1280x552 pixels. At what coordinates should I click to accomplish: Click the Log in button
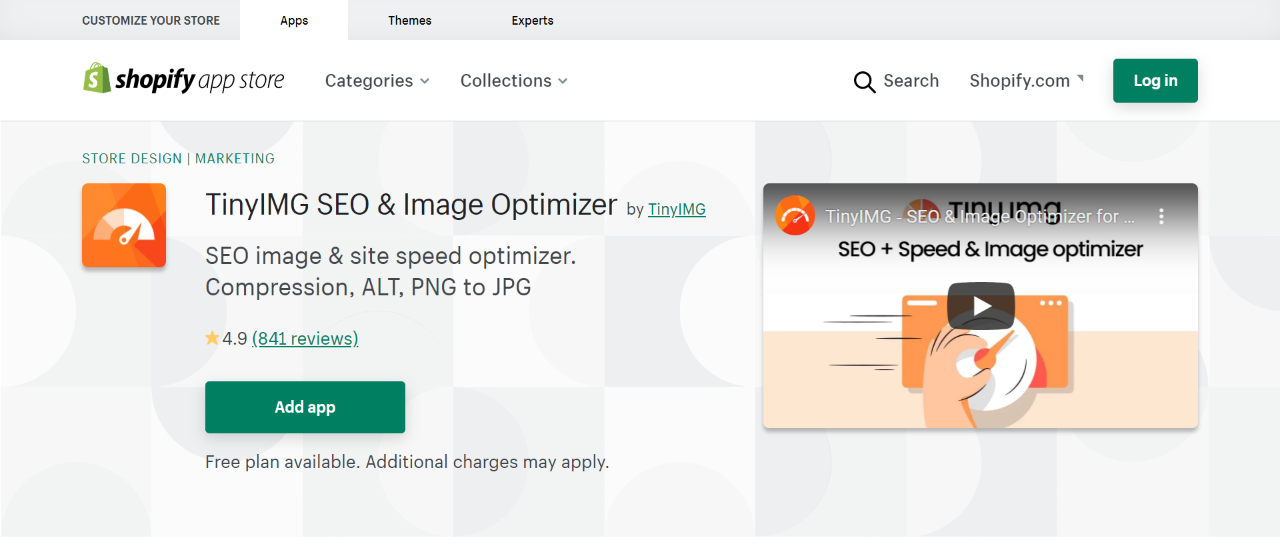tap(1155, 81)
